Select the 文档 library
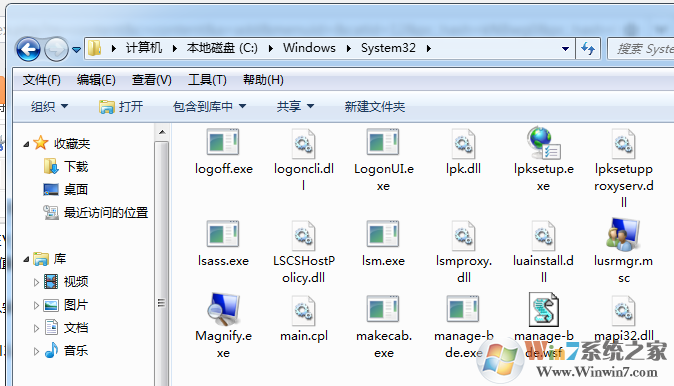Image resolution: width=674 pixels, height=386 pixels. [x=66, y=328]
